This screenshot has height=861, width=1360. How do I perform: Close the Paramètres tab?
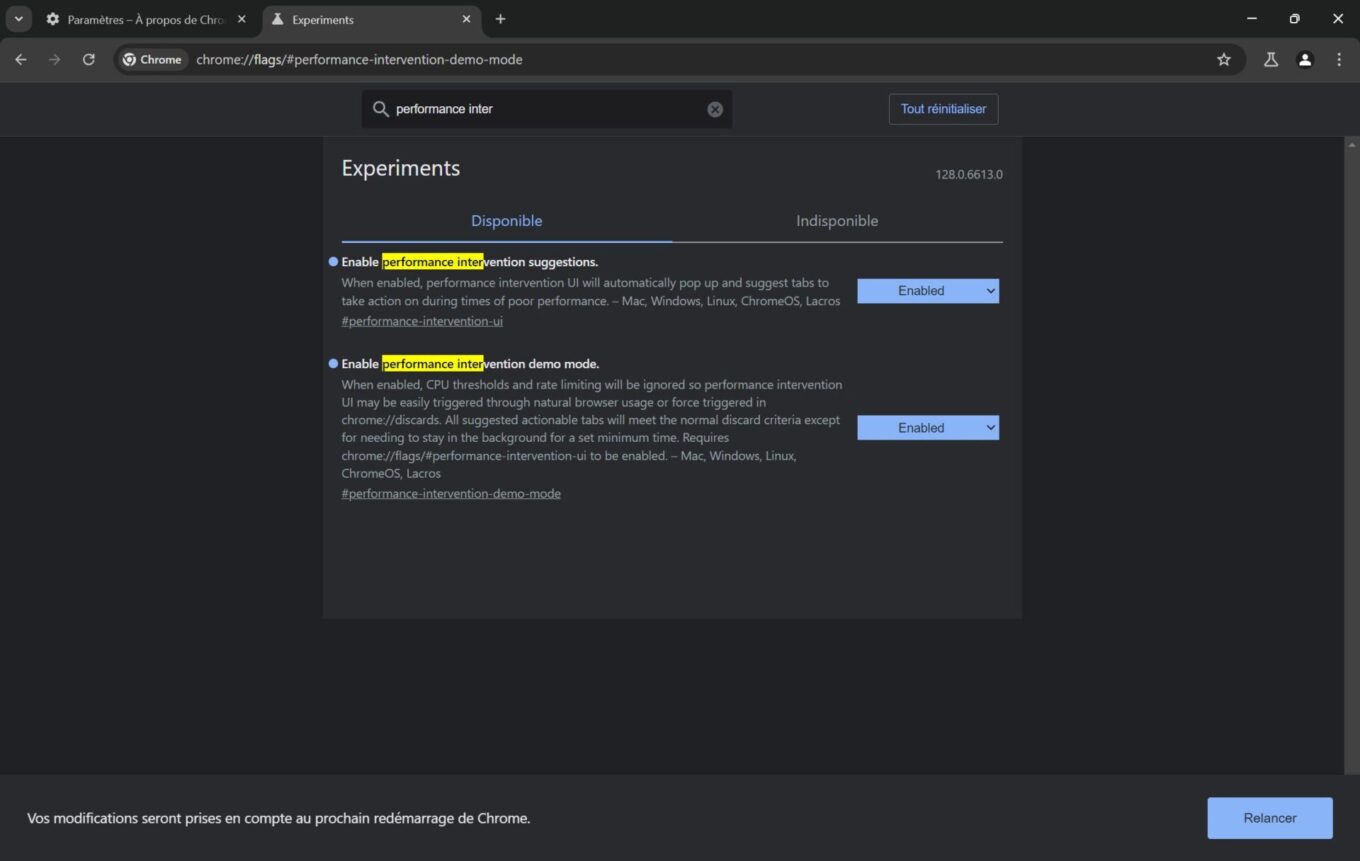(241, 19)
